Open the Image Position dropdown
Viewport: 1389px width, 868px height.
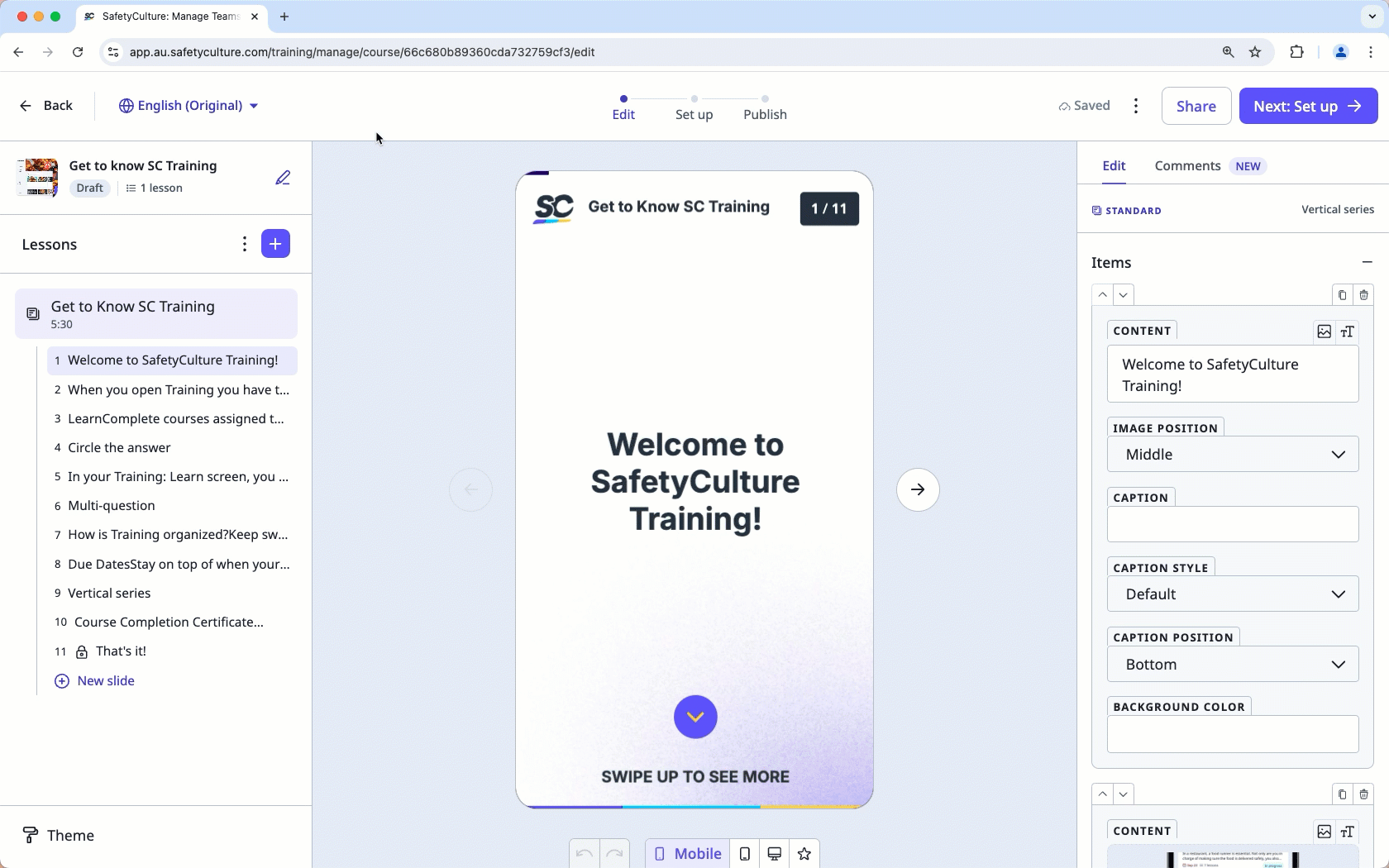(1233, 454)
